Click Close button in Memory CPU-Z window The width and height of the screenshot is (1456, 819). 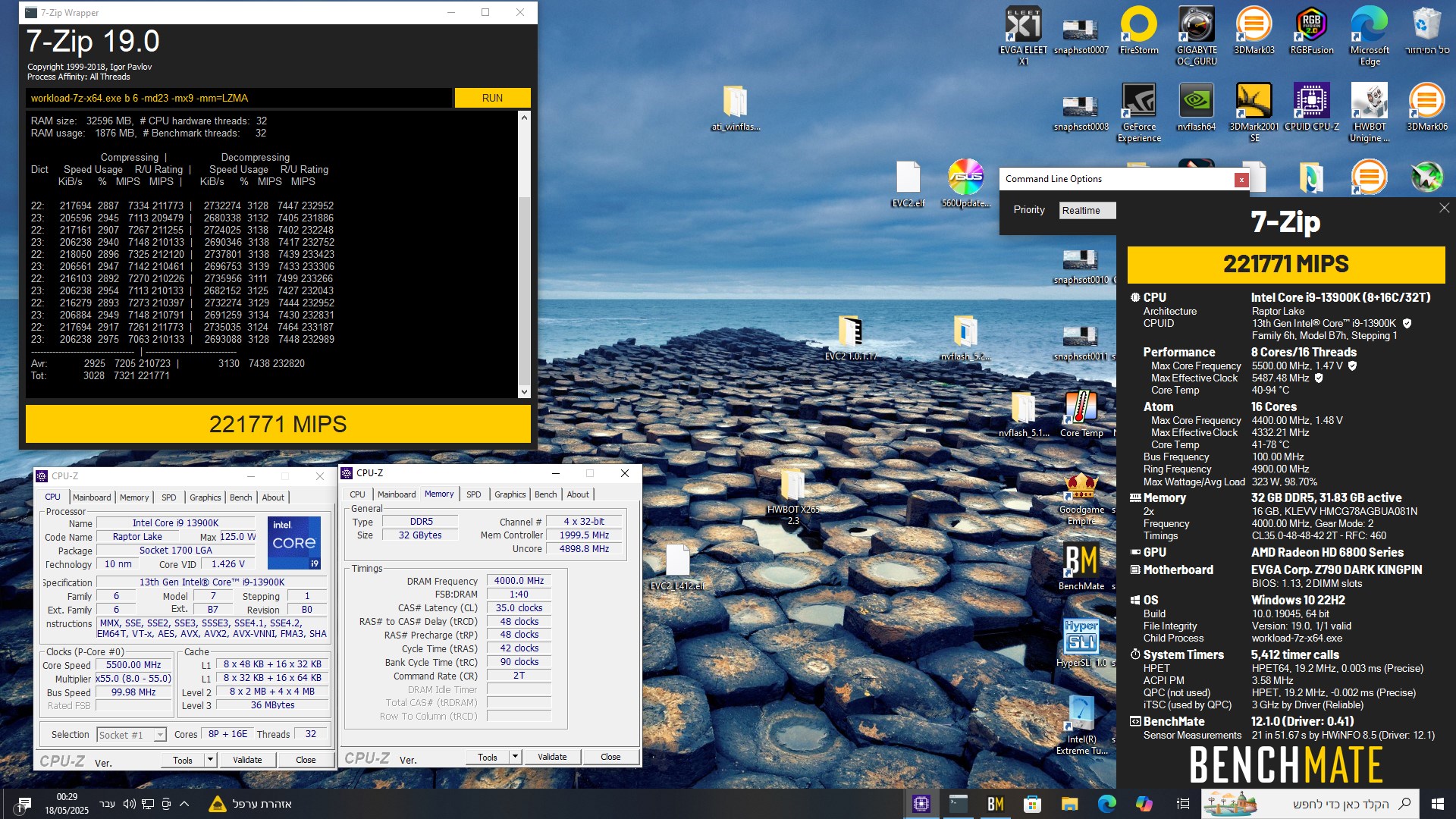pos(610,757)
